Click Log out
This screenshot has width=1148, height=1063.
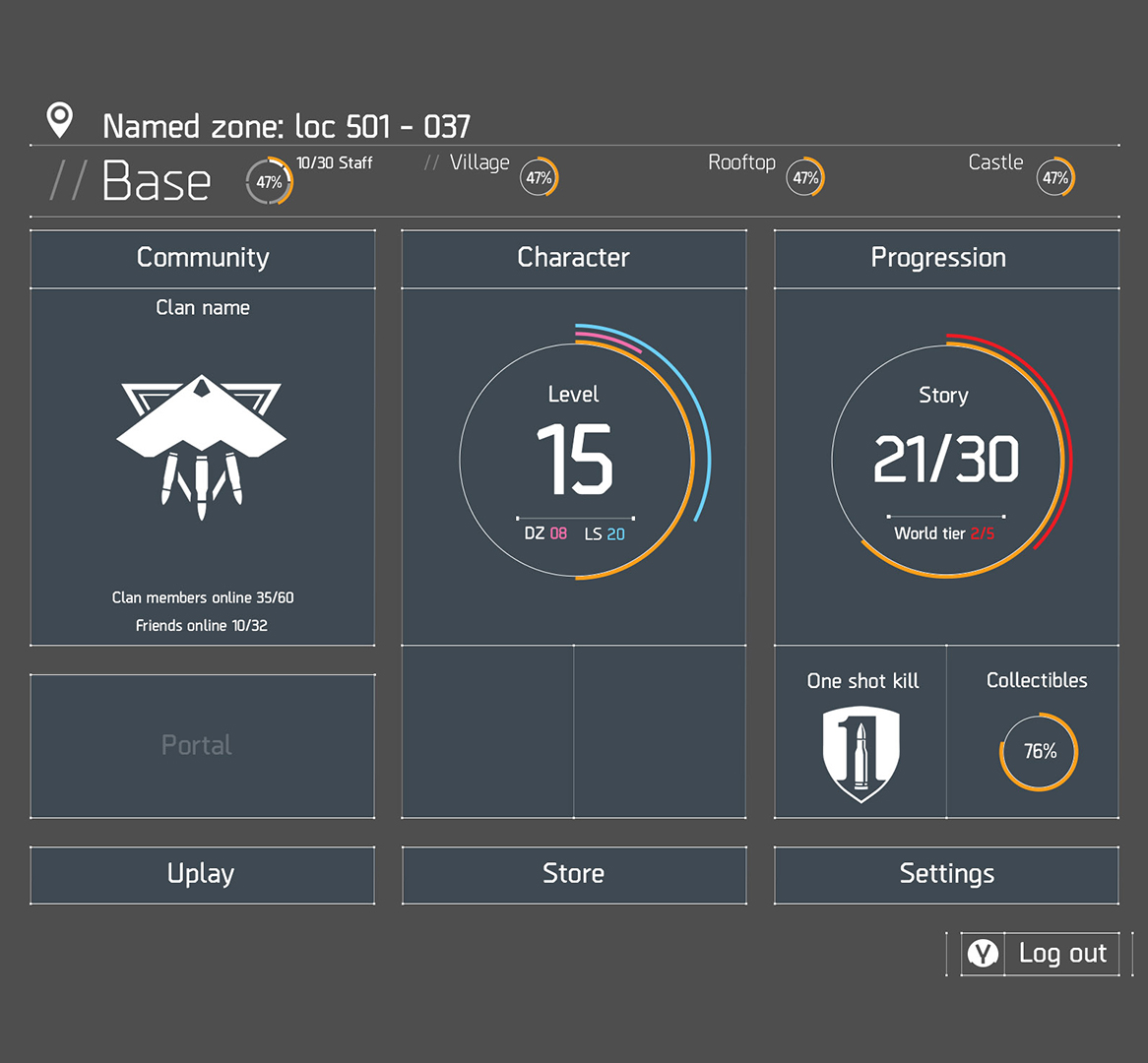coord(1061,953)
